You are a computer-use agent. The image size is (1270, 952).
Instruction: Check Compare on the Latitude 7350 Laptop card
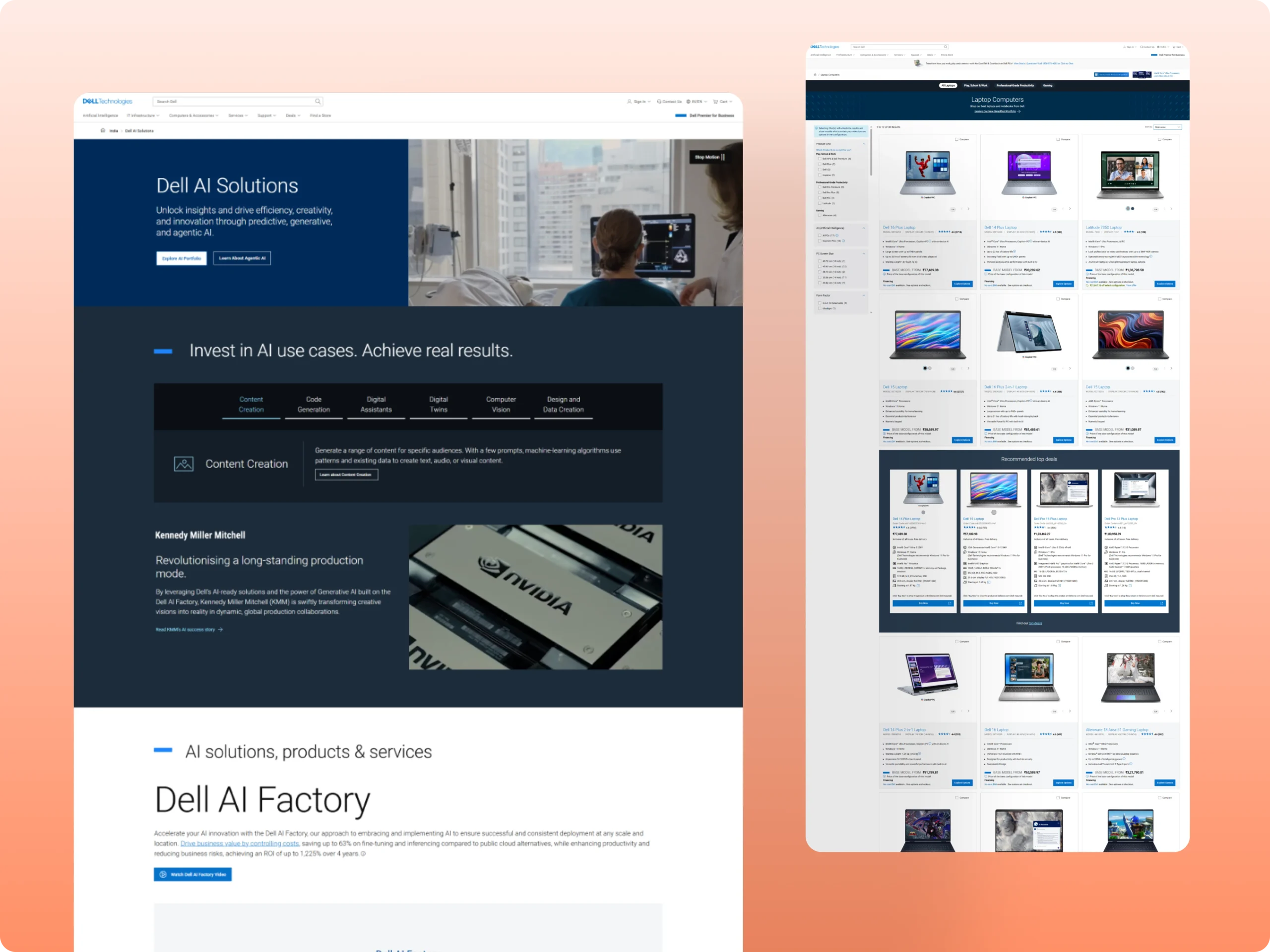1160,139
